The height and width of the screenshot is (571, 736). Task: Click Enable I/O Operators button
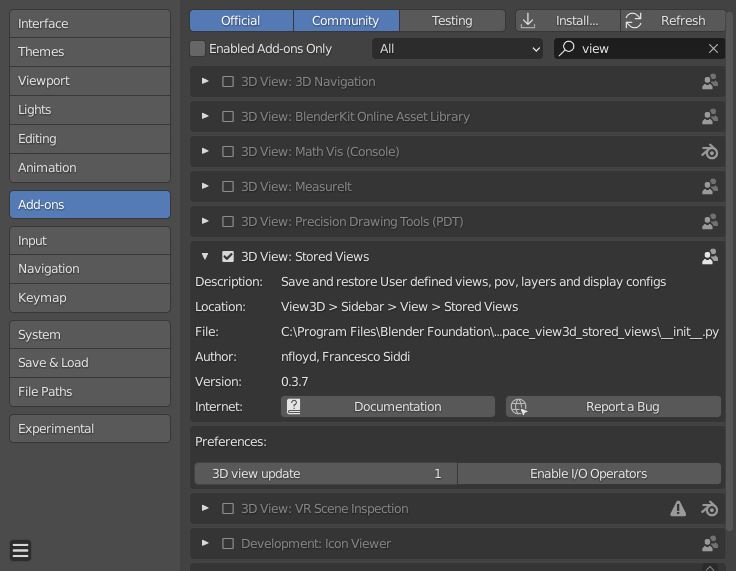[x=589, y=474]
